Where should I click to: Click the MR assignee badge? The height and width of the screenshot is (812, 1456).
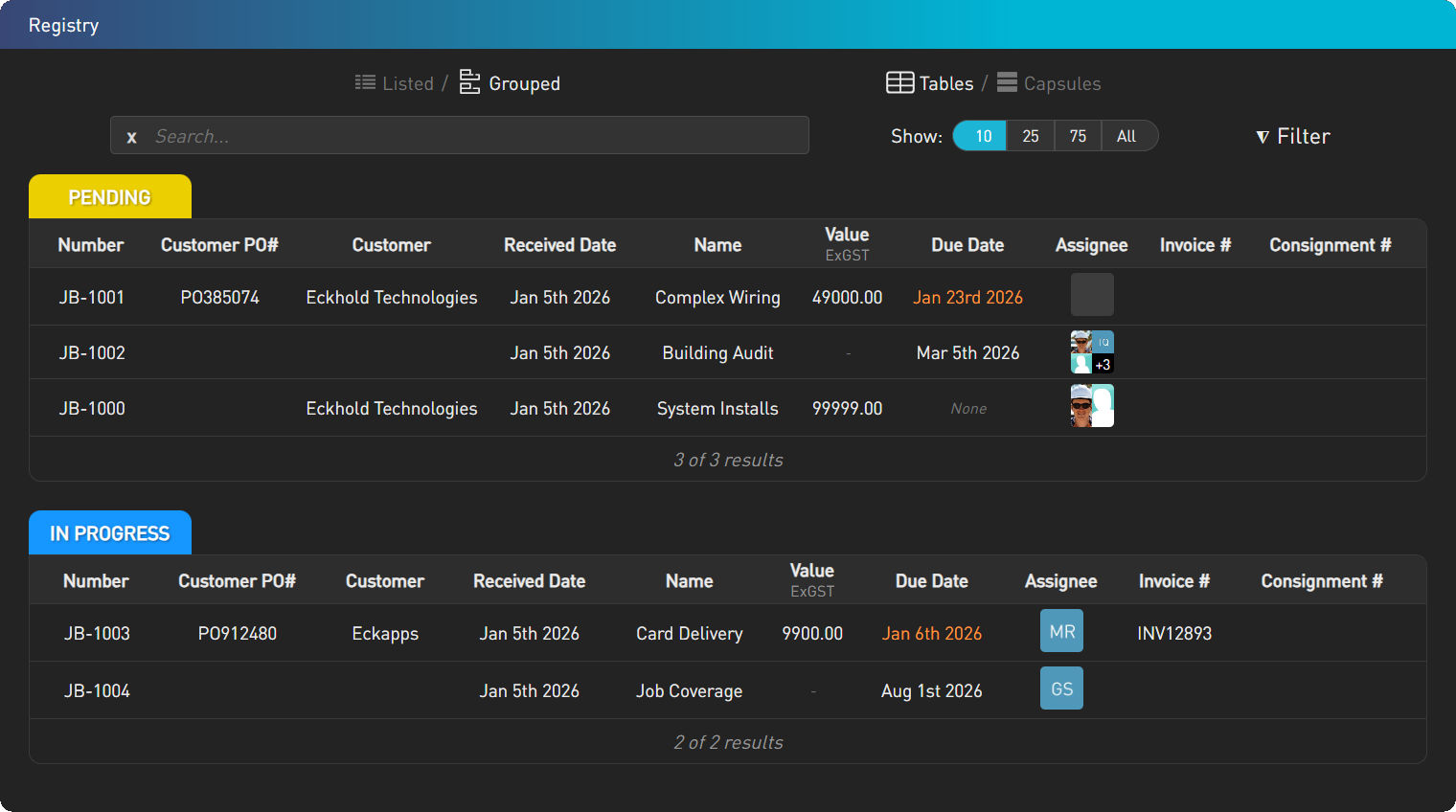1061,632
